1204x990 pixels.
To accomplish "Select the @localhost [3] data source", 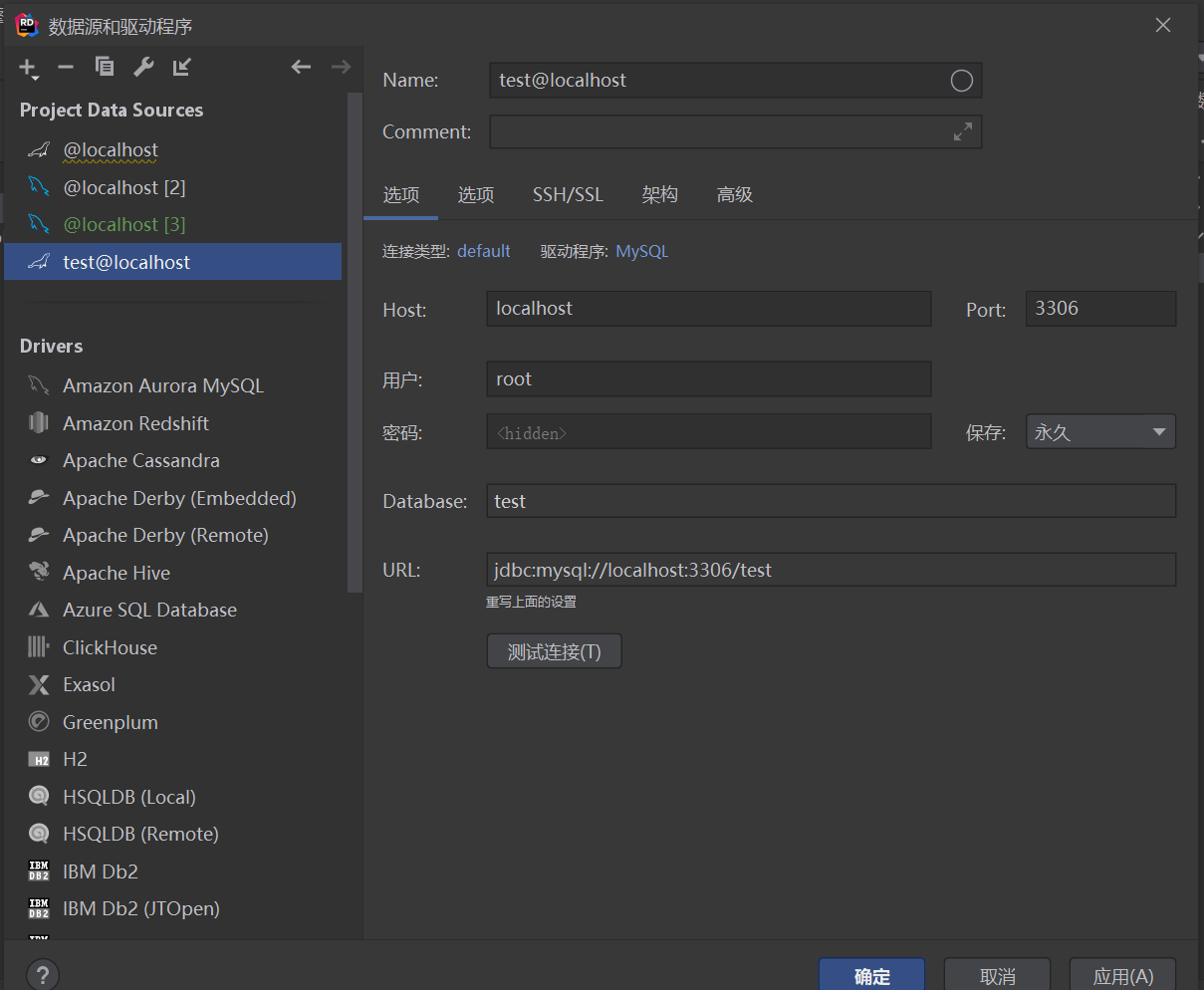I will click(173, 225).
